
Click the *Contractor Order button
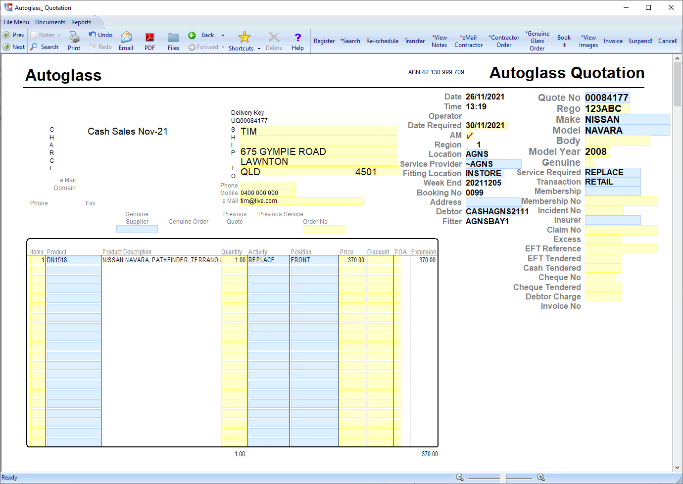point(504,41)
